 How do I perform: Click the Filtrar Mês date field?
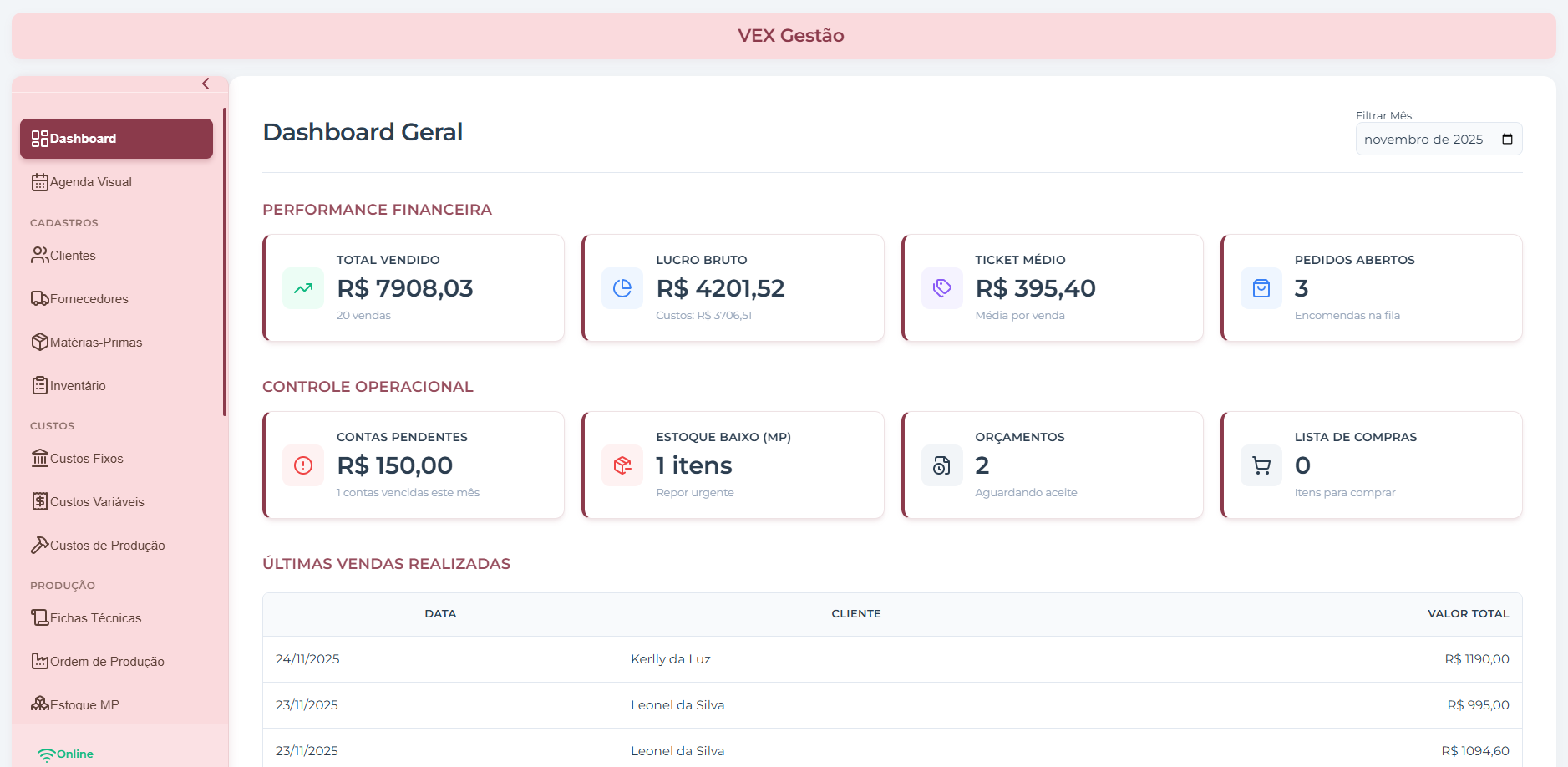(x=1423, y=139)
